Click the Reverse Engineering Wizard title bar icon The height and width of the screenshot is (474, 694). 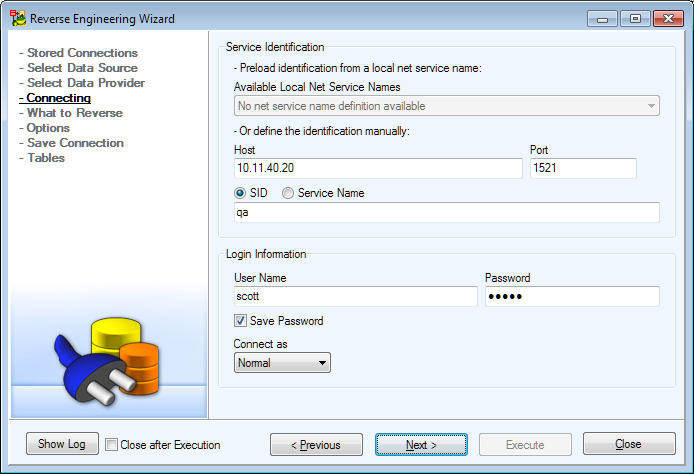point(18,18)
